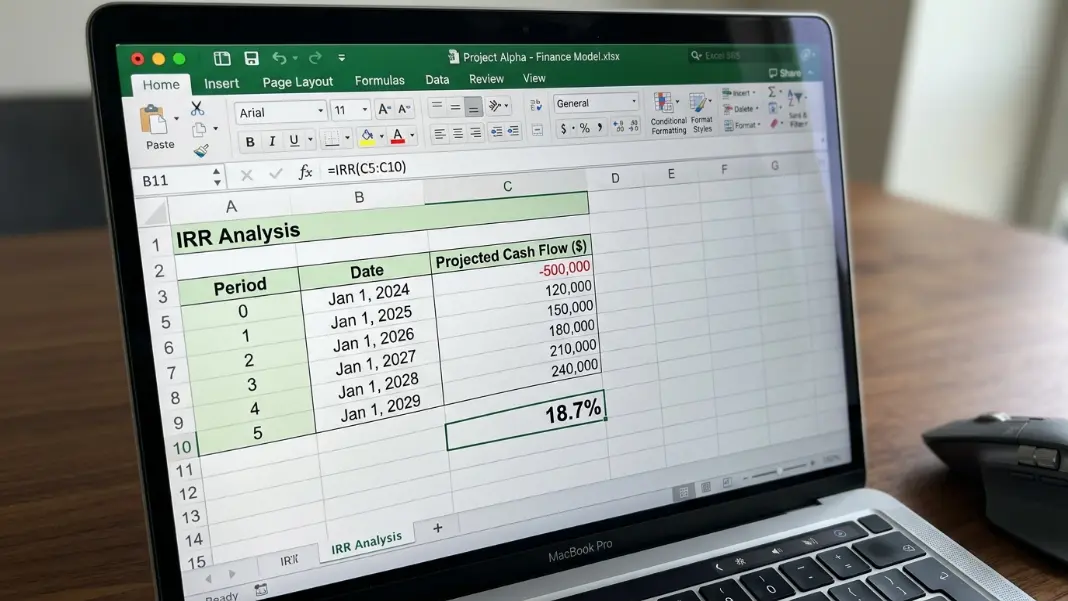The width and height of the screenshot is (1068, 601).
Task: Click the Merge cells icon
Action: (537, 130)
